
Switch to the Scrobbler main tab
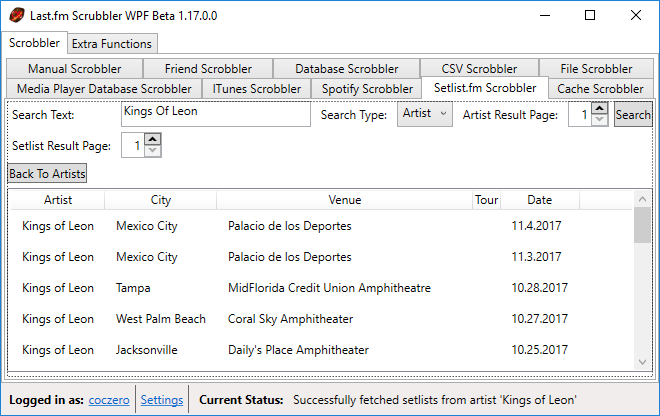[34, 43]
